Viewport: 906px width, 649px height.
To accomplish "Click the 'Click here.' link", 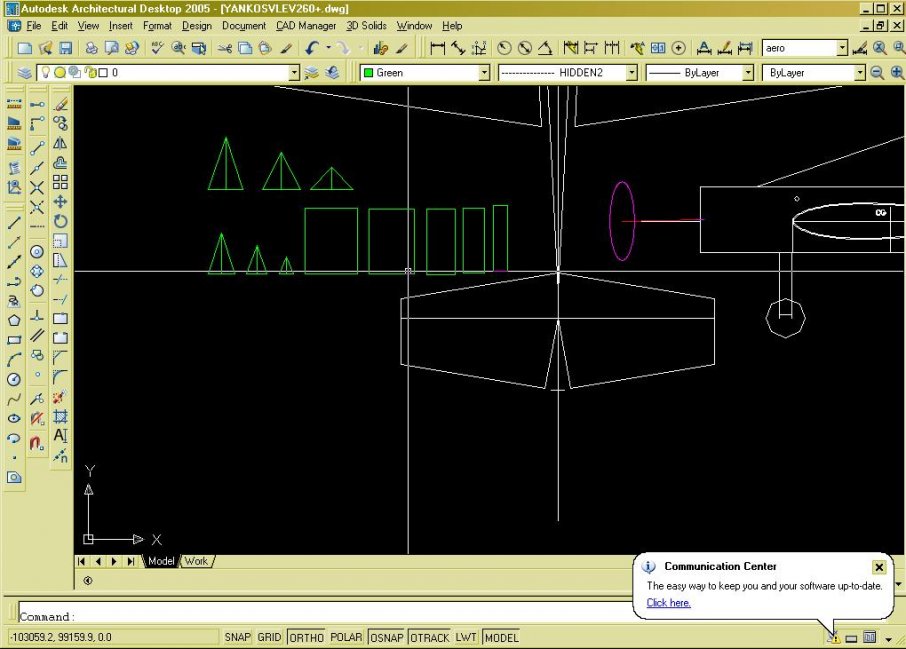I will pos(669,603).
